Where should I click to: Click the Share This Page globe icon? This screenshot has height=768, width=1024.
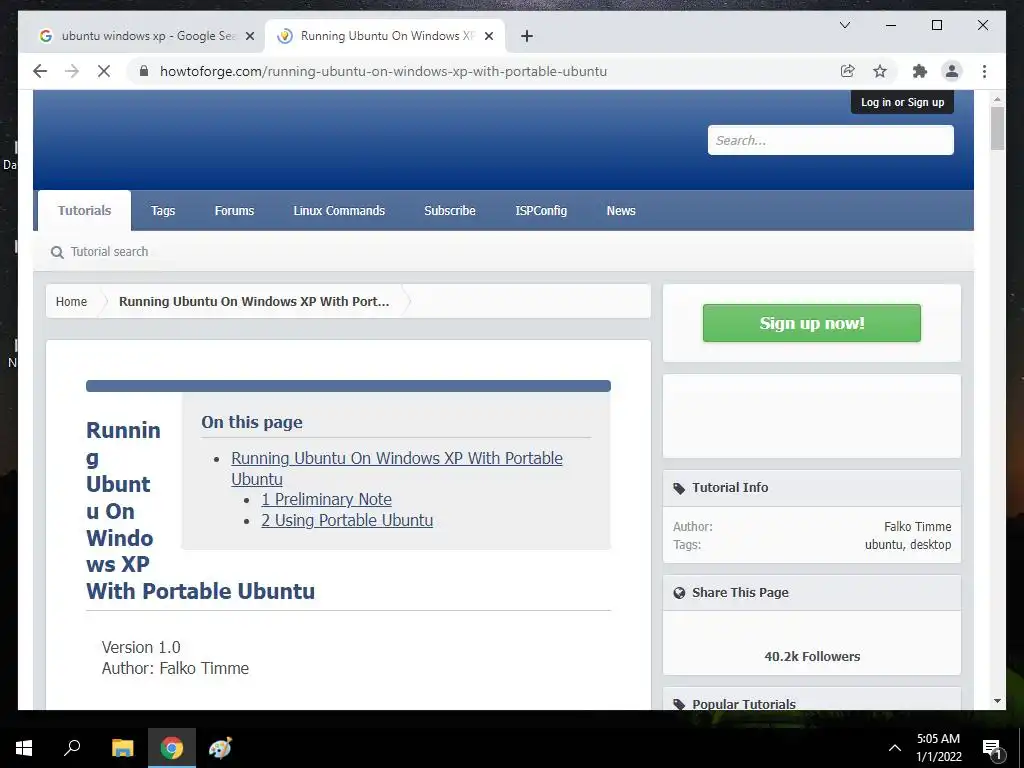(679, 593)
